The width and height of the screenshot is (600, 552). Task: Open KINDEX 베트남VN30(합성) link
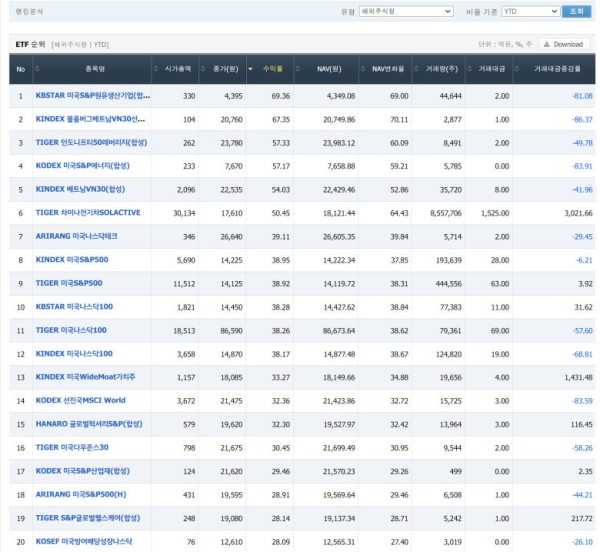click(80, 189)
